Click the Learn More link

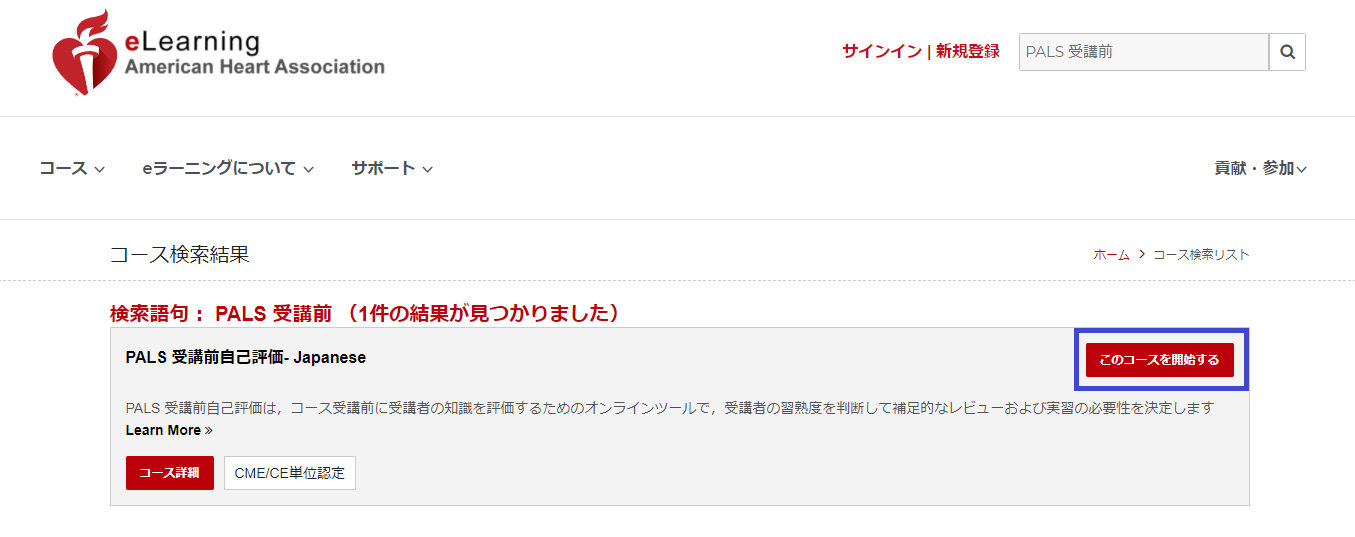[x=163, y=430]
